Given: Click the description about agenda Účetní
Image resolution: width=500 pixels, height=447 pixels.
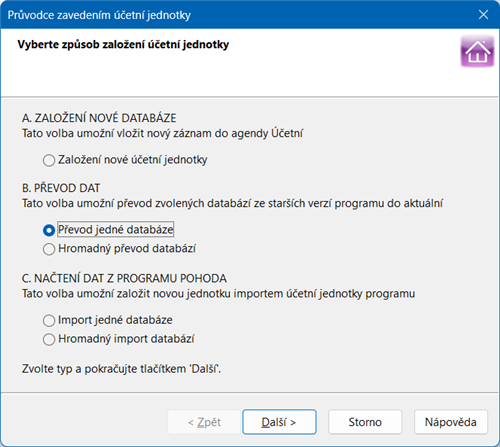Looking at the screenshot, I should (162, 133).
